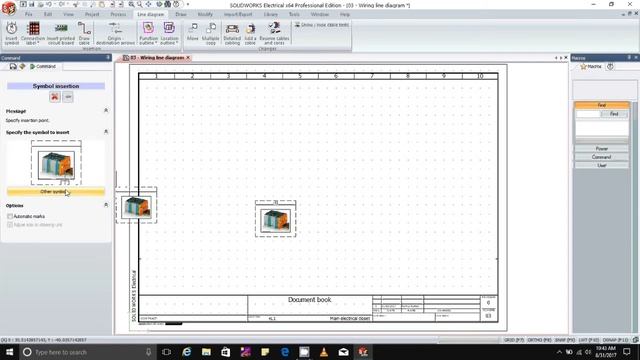The width and height of the screenshot is (640, 360).
Task: Open the Project ribbon tab
Action: 92,14
